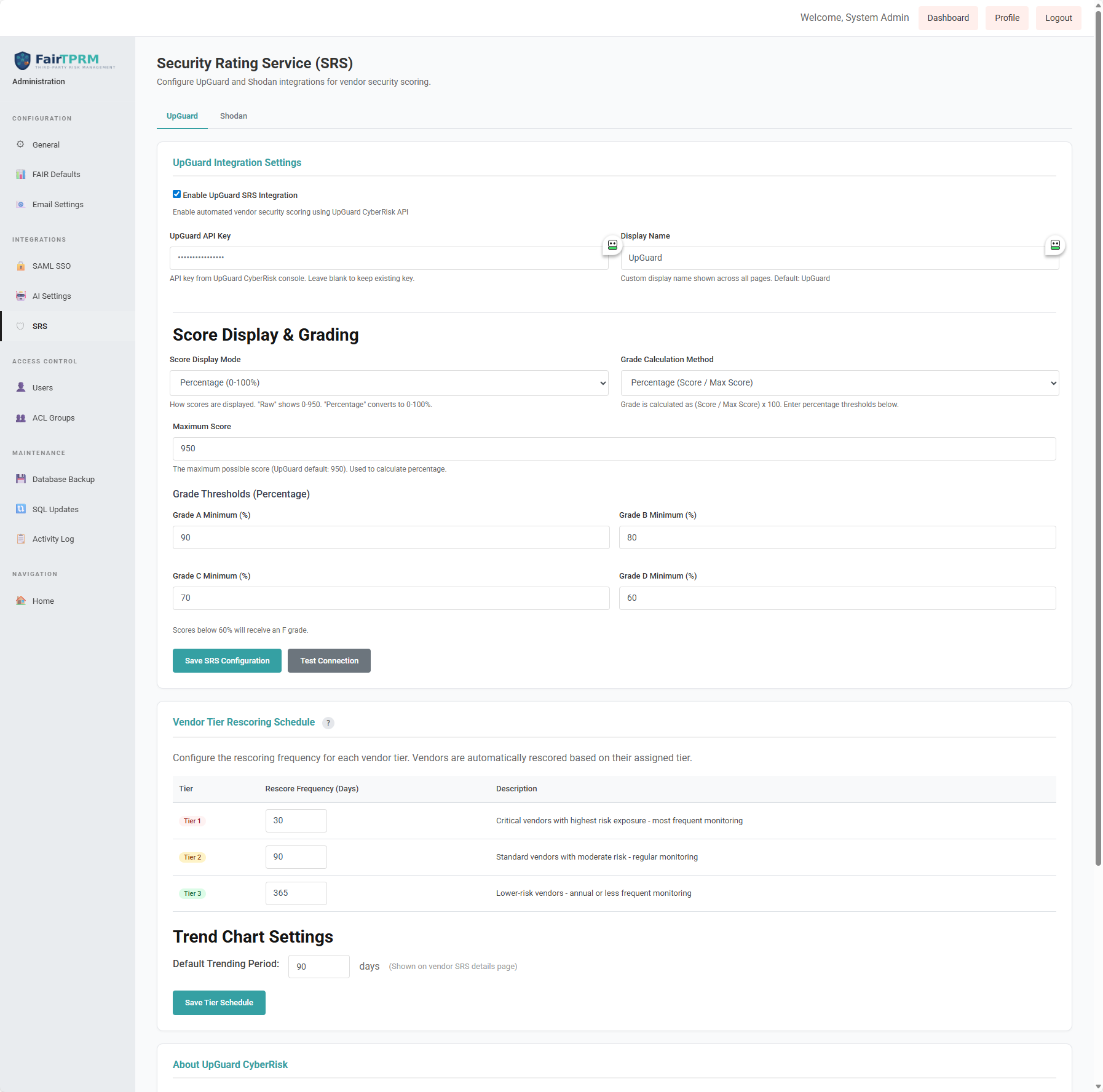
Task: Open the ACL Groups people icon
Action: (20, 418)
